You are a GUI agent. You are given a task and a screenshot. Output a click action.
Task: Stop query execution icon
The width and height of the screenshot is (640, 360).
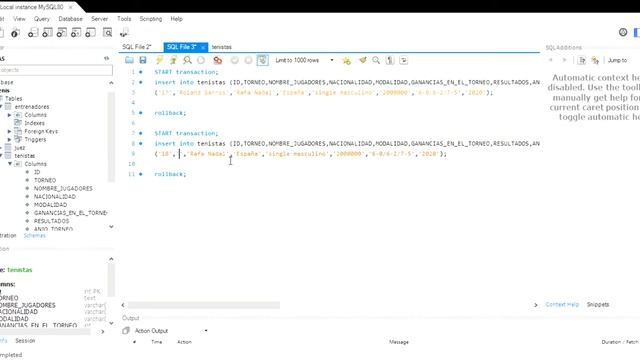pyautogui.click(x=201, y=60)
